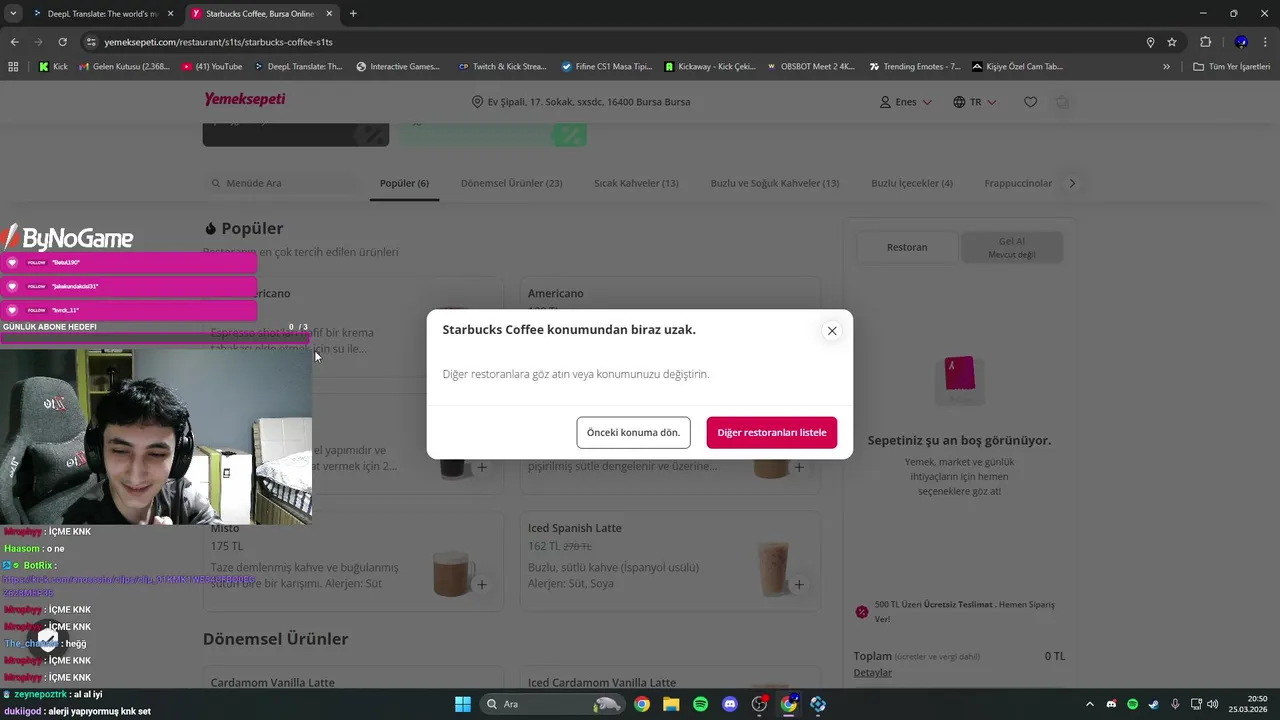
Task: Open the Chrome profile avatar
Action: point(1241,42)
